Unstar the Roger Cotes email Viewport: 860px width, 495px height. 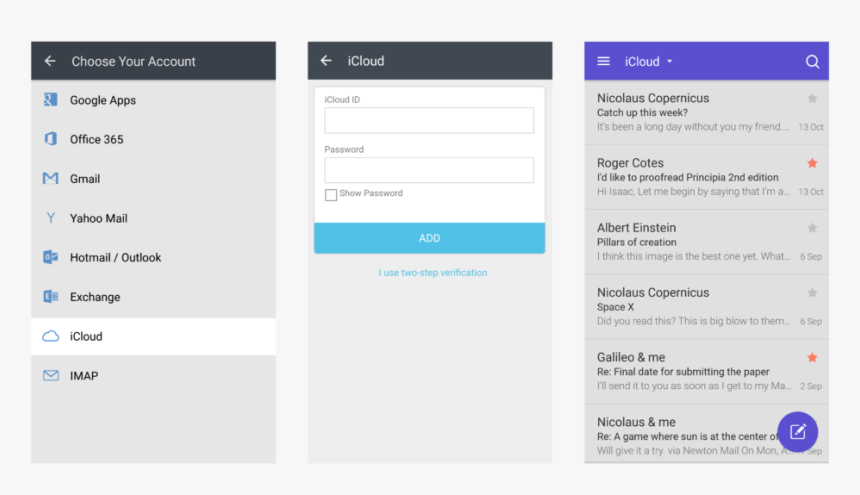point(812,163)
